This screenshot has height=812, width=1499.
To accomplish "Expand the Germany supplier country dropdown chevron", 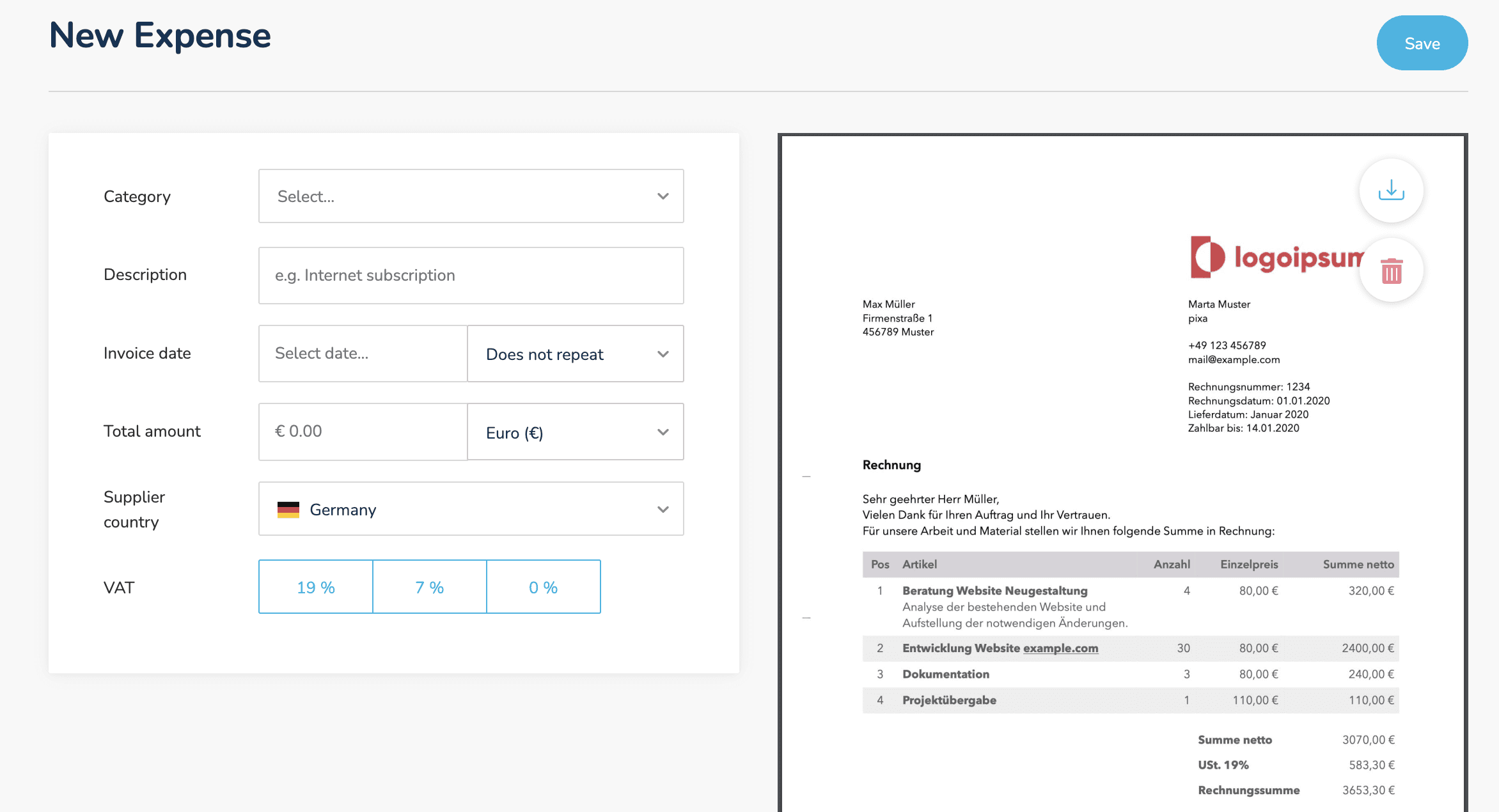I will (x=663, y=510).
